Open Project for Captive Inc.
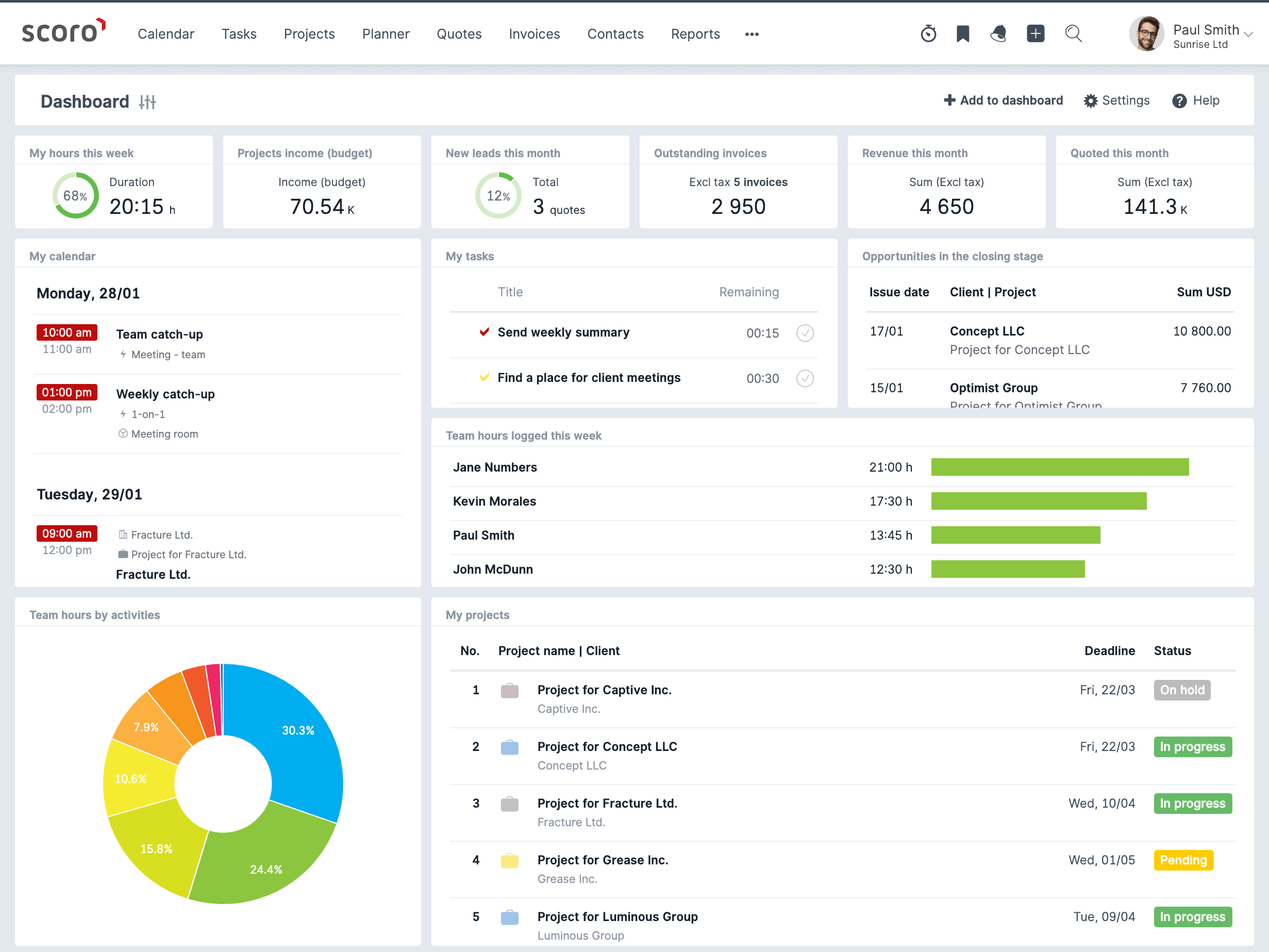This screenshot has width=1269, height=952. point(604,690)
